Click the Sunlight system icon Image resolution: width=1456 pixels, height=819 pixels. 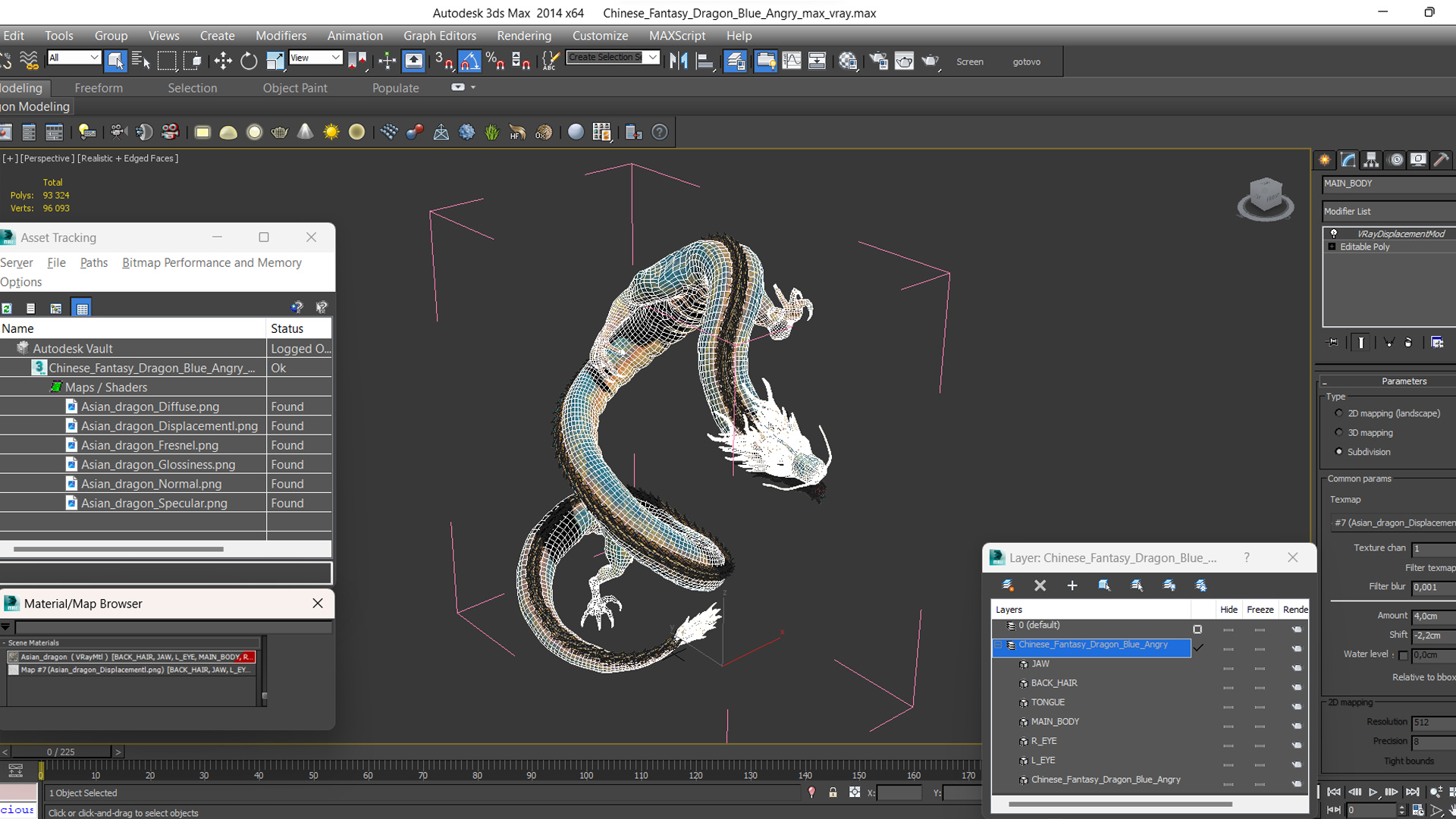coord(331,132)
